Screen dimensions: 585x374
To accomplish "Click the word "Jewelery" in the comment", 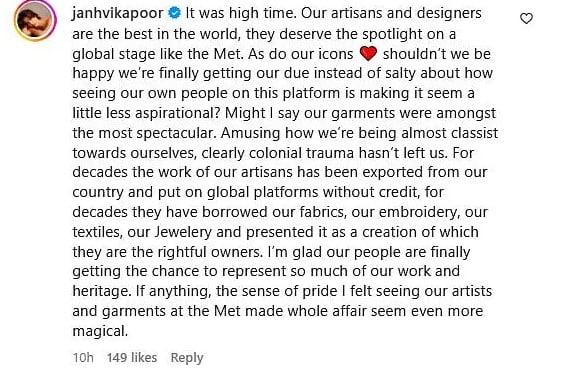I will pos(183,232).
